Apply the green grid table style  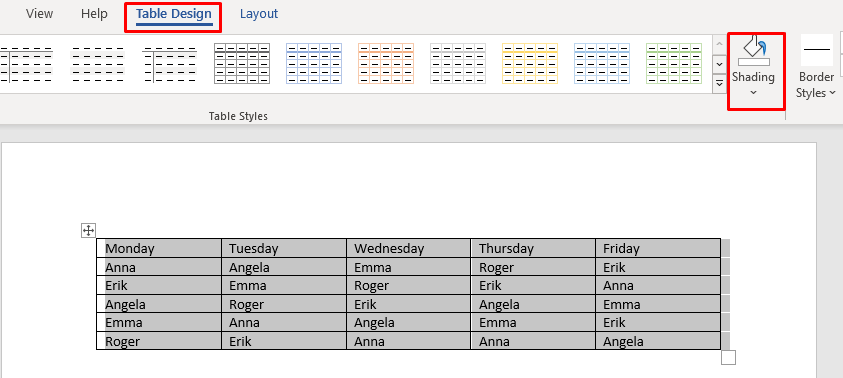tap(674, 63)
